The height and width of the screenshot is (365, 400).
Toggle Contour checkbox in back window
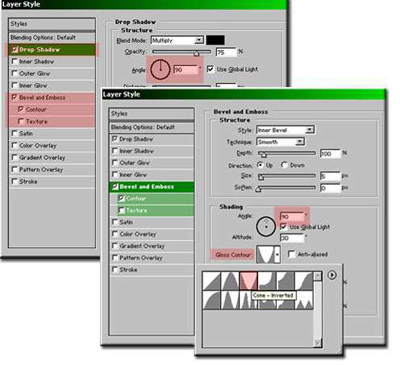(x=21, y=109)
